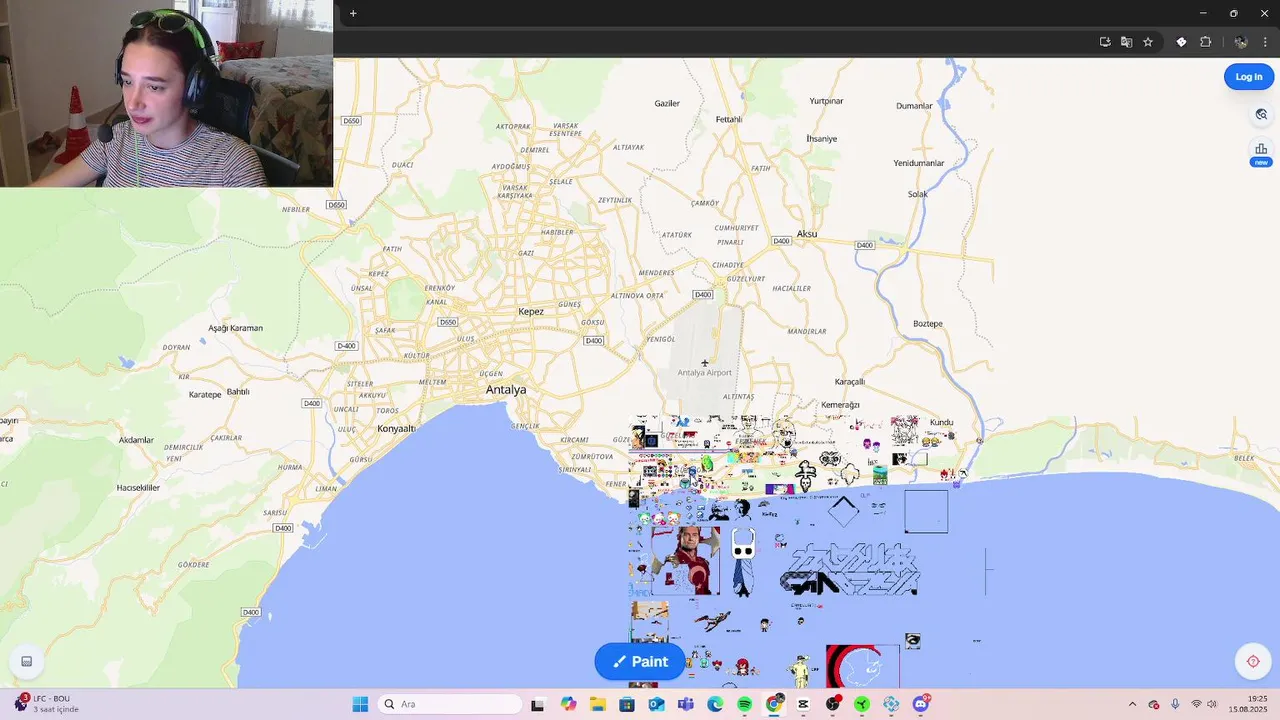Click the taskbar search box Ara
Image resolution: width=1280 pixels, height=720 pixels.
450,704
